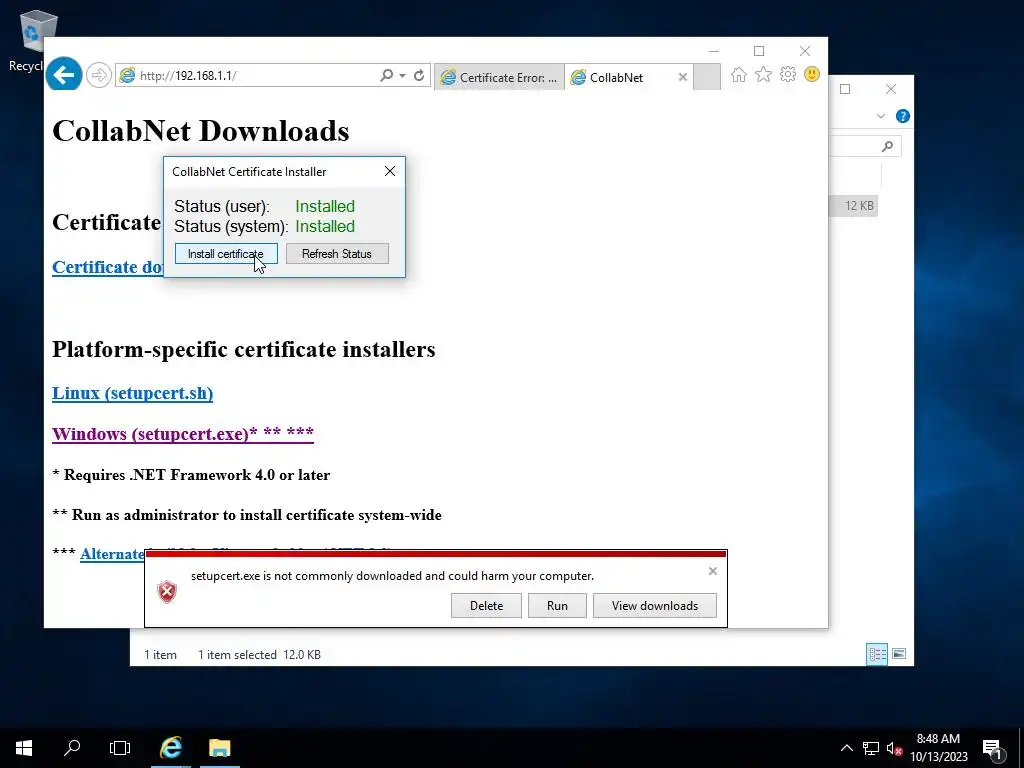Click the File Explorer search box
The image size is (1024, 768).
pos(865,146)
